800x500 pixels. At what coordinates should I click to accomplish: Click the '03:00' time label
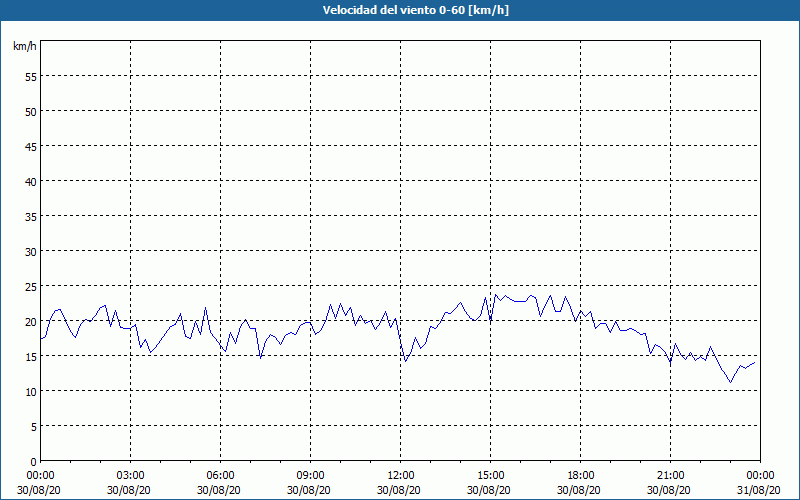pos(131,476)
